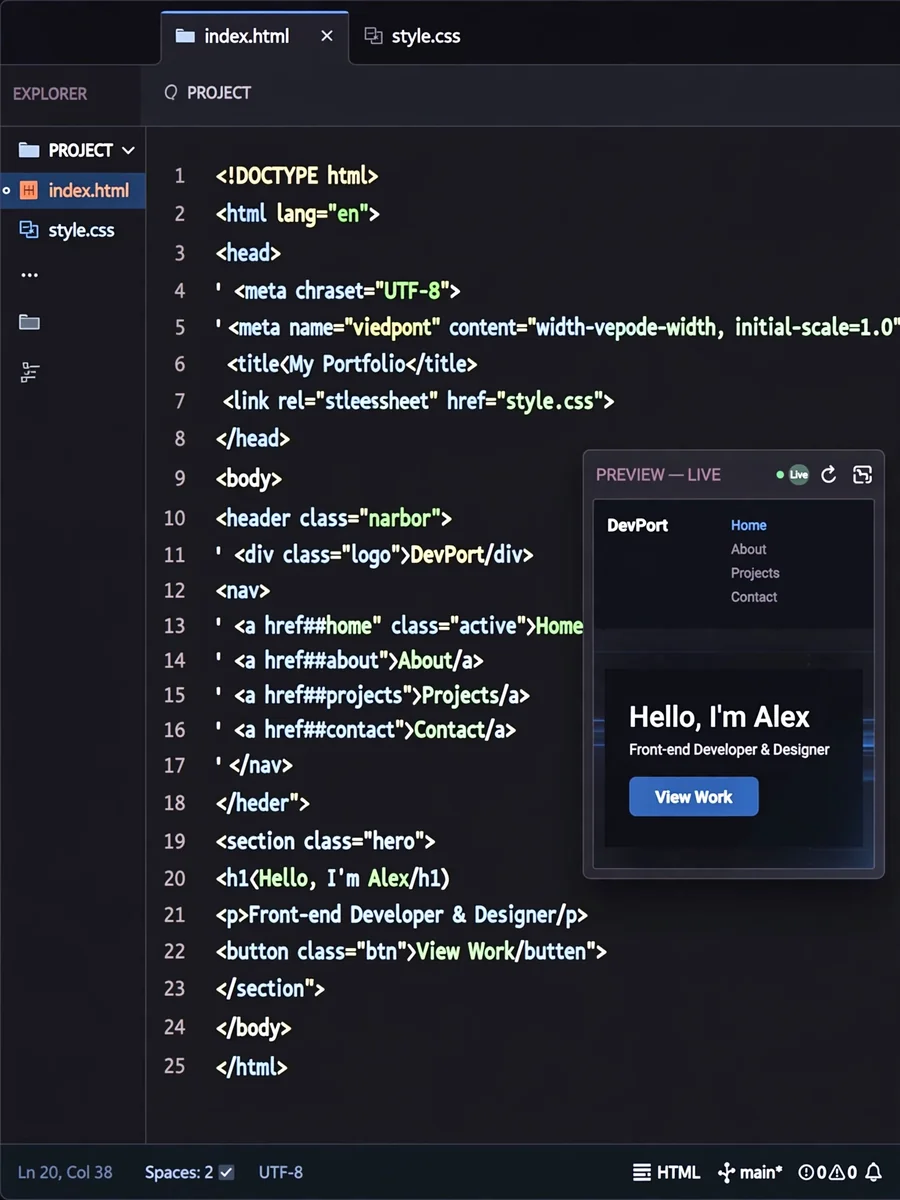
Task: Click the outline tree icon in sidebar
Action: coord(29,372)
